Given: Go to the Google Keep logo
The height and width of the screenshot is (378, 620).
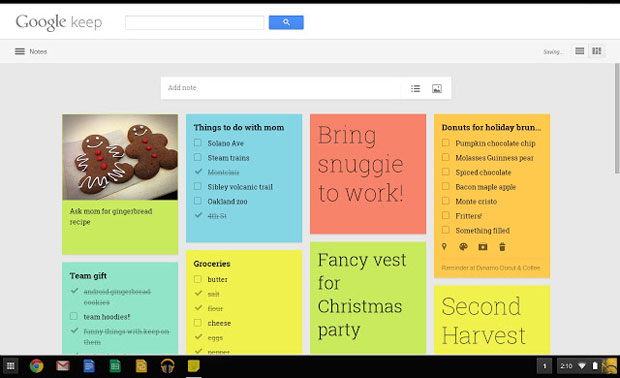Looking at the screenshot, I should (59, 23).
